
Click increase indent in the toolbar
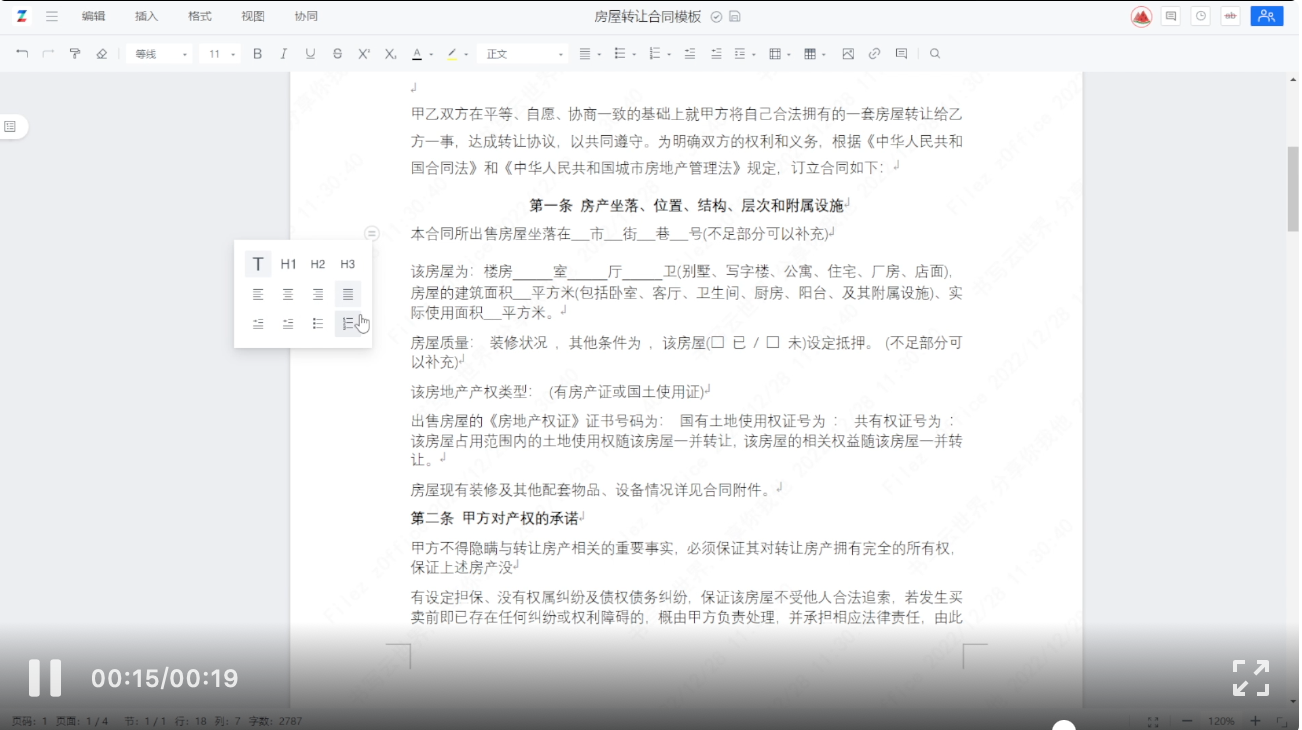[716, 54]
